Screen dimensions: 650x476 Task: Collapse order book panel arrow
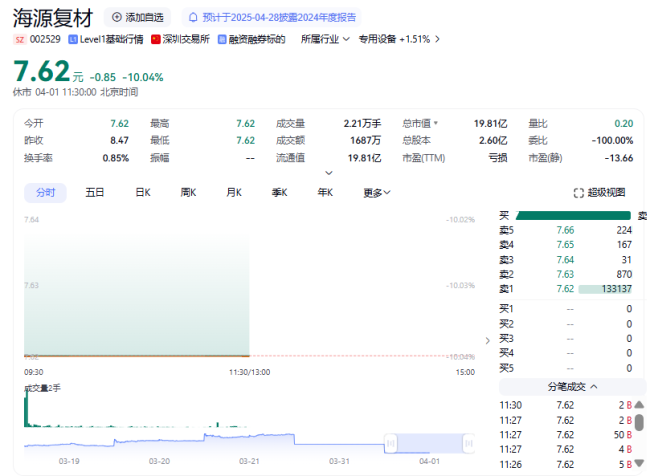tap(488, 341)
